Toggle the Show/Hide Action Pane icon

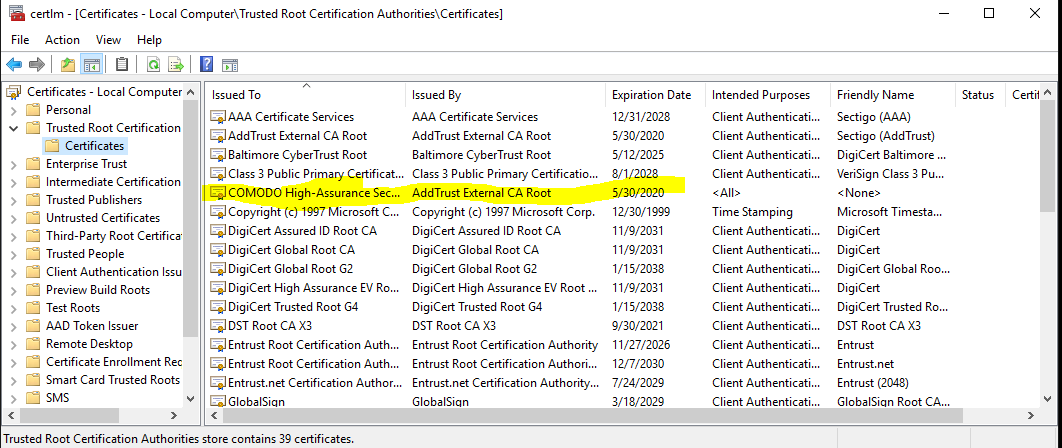pos(230,64)
